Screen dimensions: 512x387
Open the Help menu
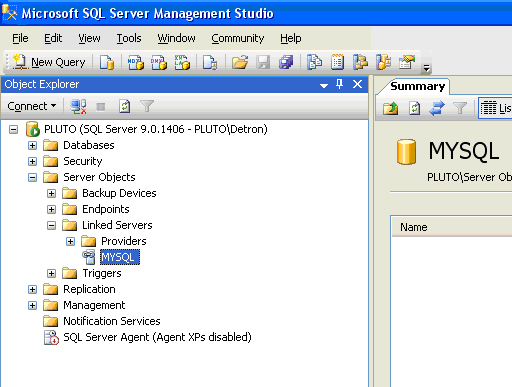point(291,38)
